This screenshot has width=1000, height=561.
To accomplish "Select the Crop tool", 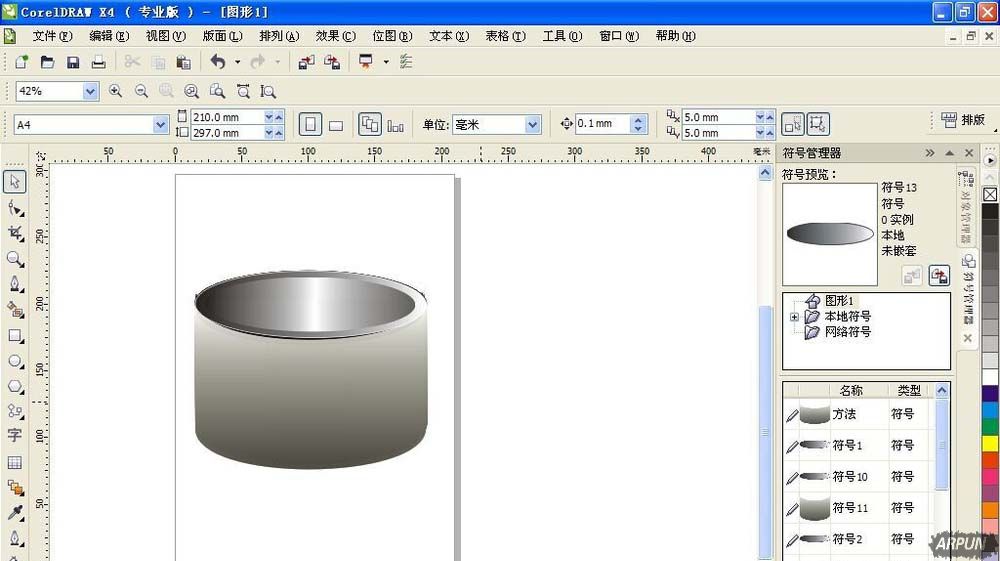I will pyautogui.click(x=15, y=233).
